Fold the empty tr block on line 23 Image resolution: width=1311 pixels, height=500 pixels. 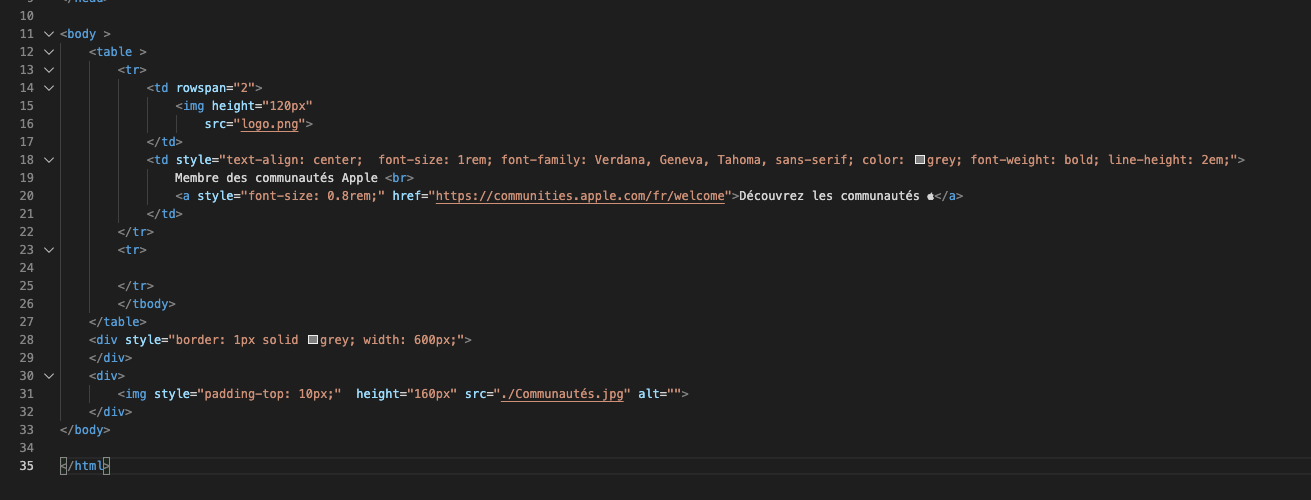48,250
